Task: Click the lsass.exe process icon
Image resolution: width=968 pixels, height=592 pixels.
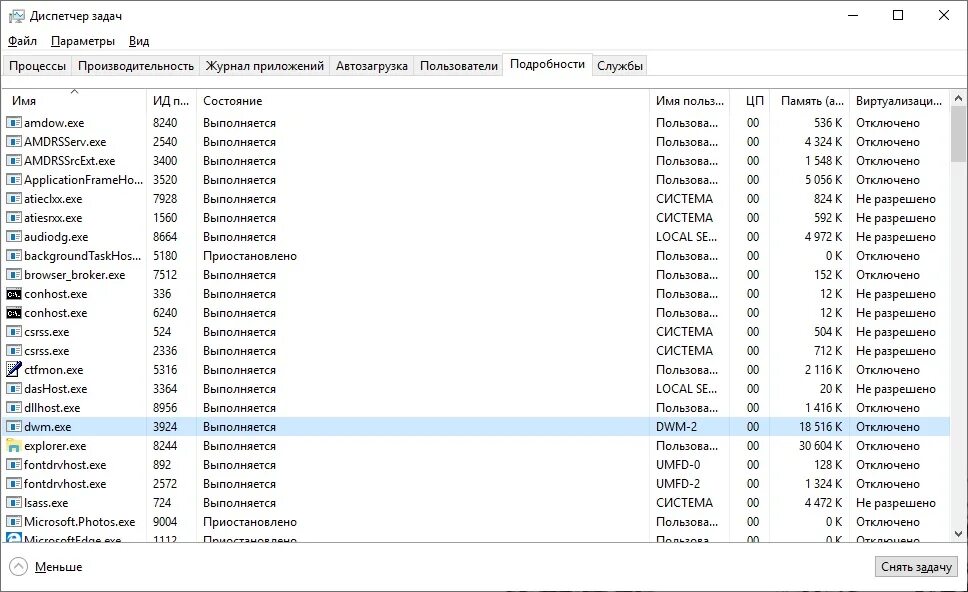Action: tap(14, 503)
